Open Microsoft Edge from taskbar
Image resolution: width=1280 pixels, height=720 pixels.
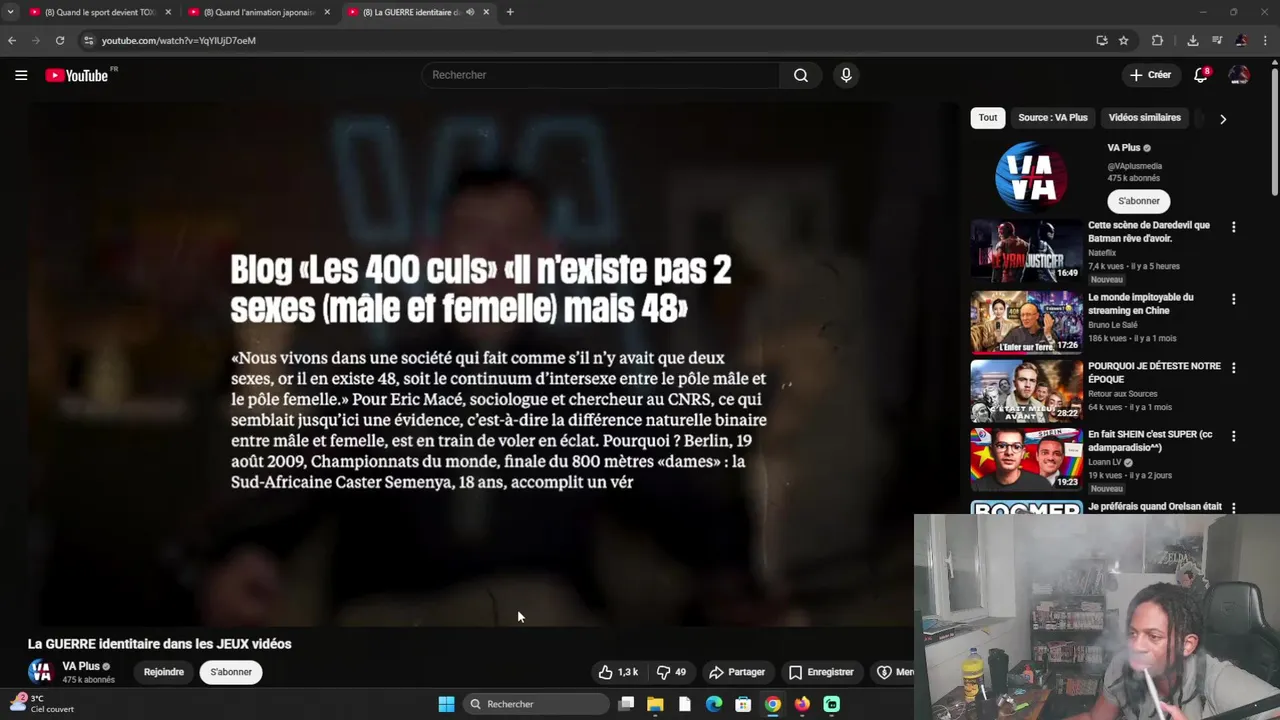(714, 704)
